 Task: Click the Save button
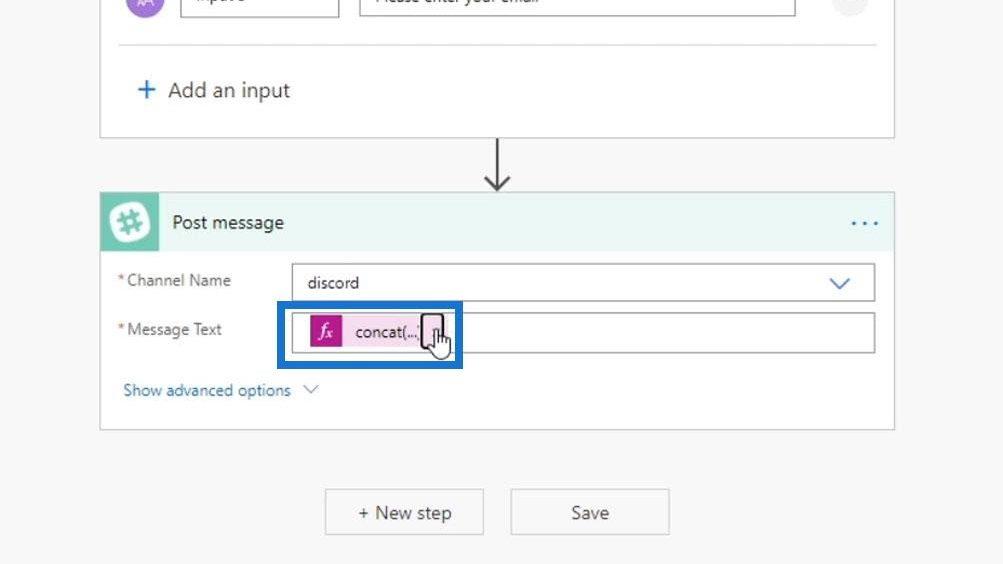point(590,512)
